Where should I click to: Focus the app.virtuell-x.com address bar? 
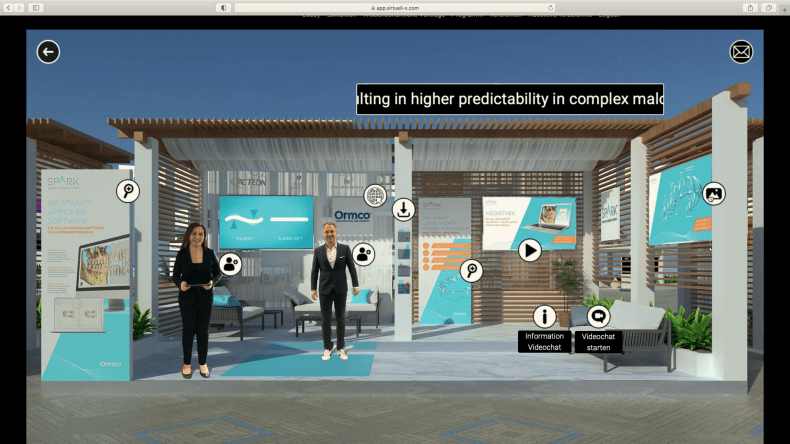click(395, 8)
